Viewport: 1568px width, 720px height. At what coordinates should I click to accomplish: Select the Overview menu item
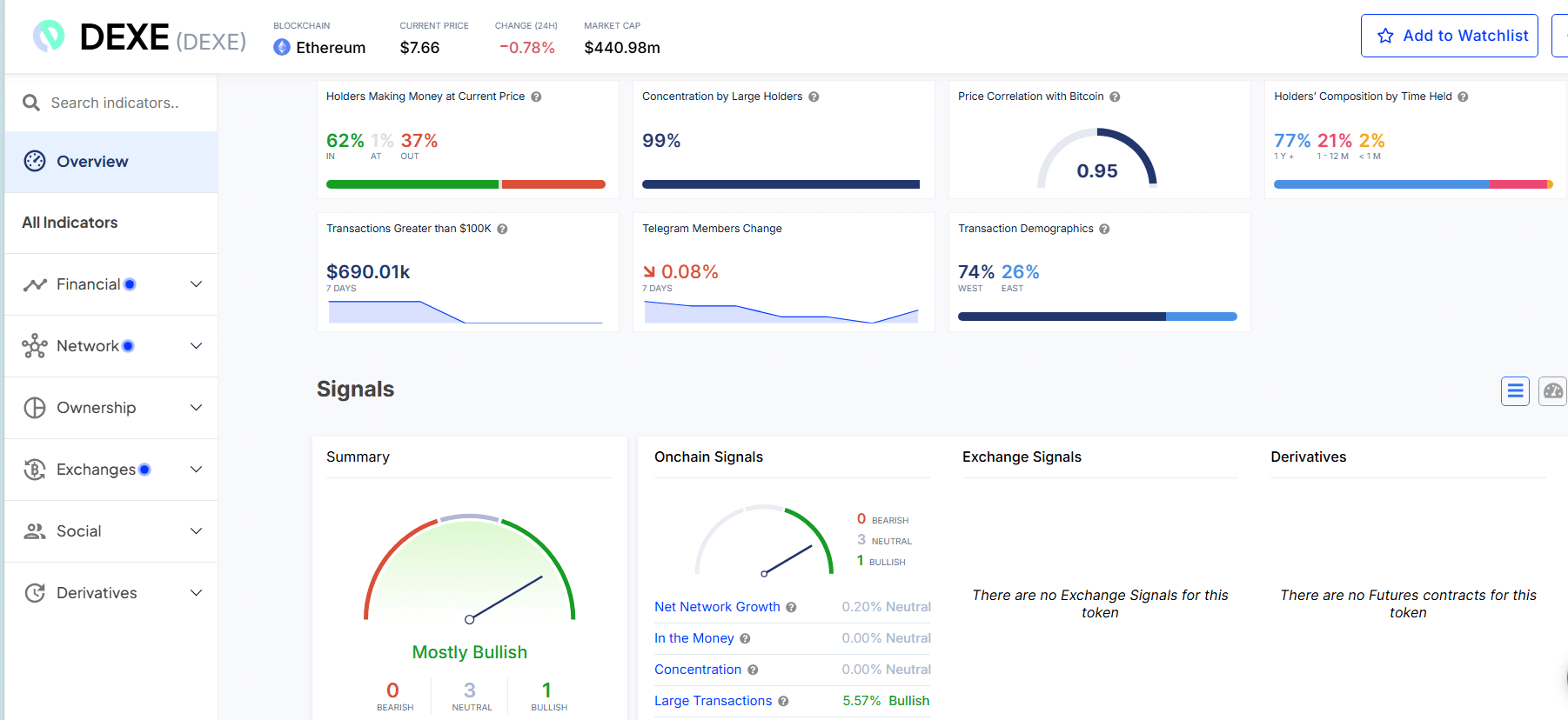(x=111, y=162)
